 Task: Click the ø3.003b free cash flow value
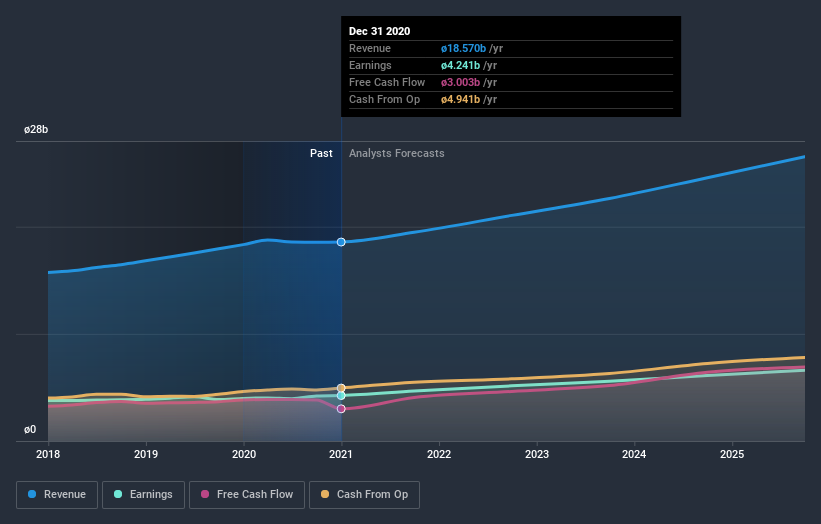tap(460, 83)
